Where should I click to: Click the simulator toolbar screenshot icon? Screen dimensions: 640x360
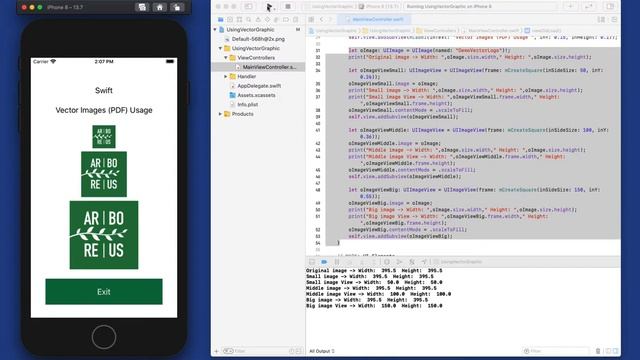(142, 7)
